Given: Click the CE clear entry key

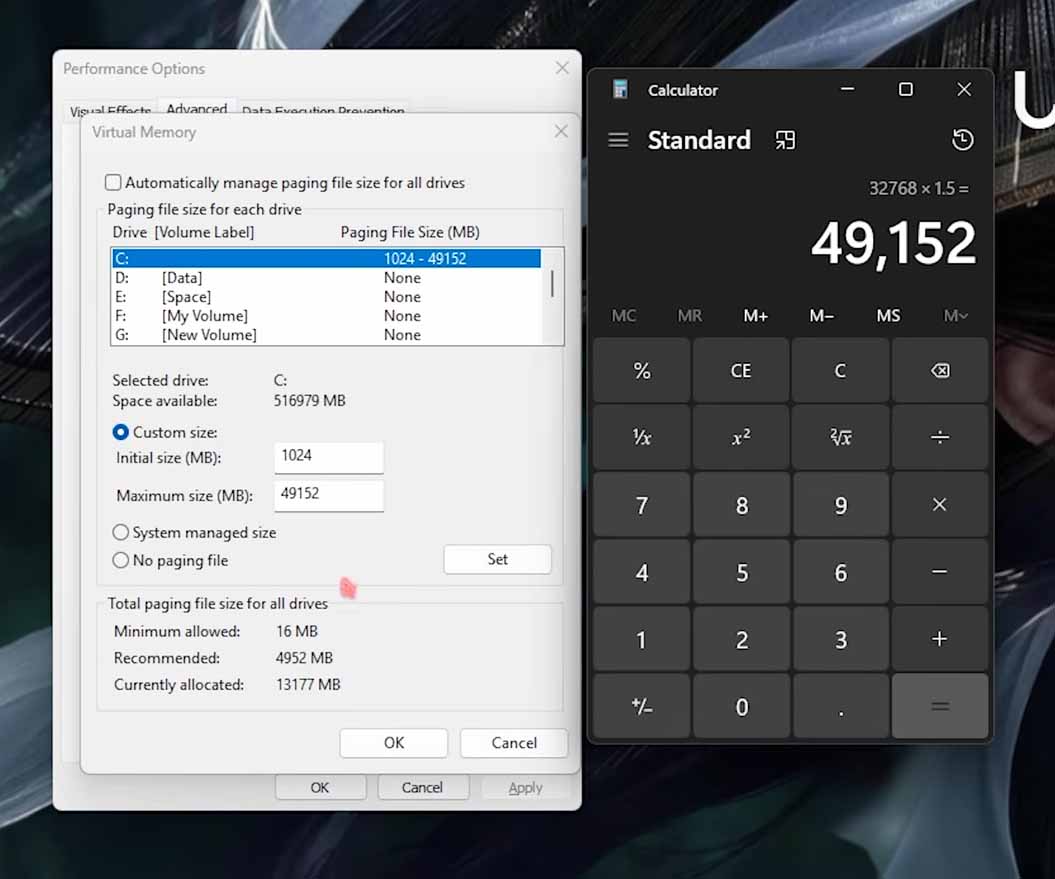Looking at the screenshot, I should [741, 370].
